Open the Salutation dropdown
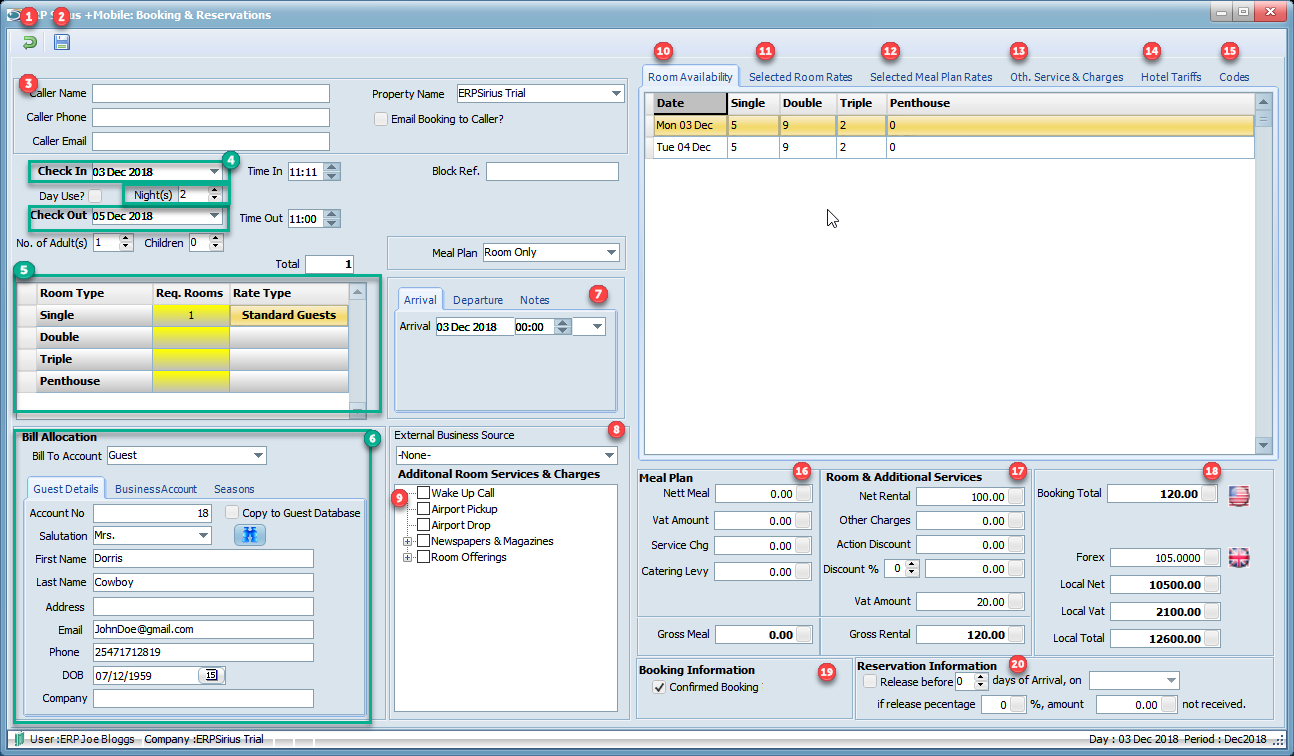 point(203,536)
